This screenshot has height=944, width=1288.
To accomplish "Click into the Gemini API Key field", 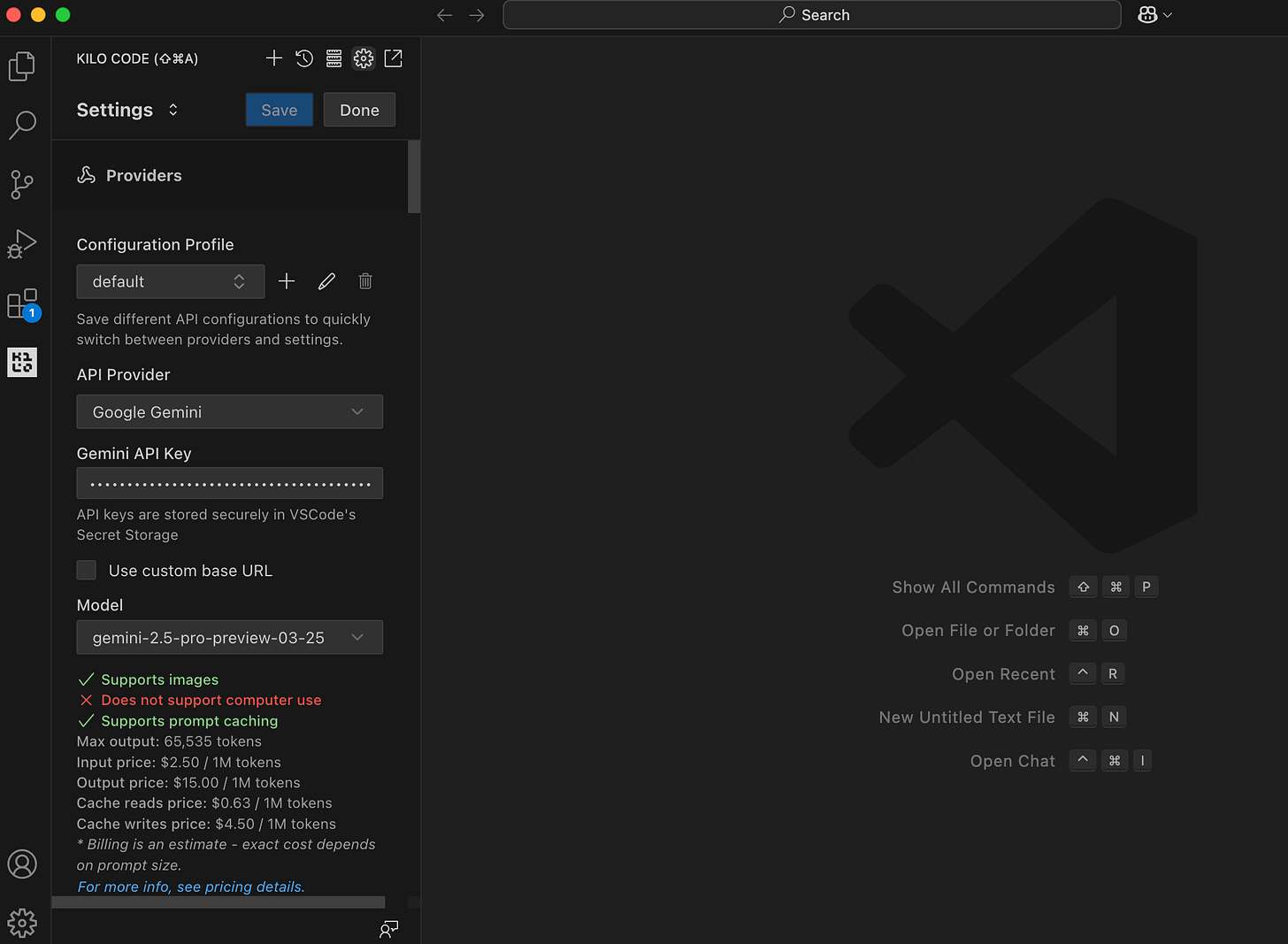I will coord(230,483).
